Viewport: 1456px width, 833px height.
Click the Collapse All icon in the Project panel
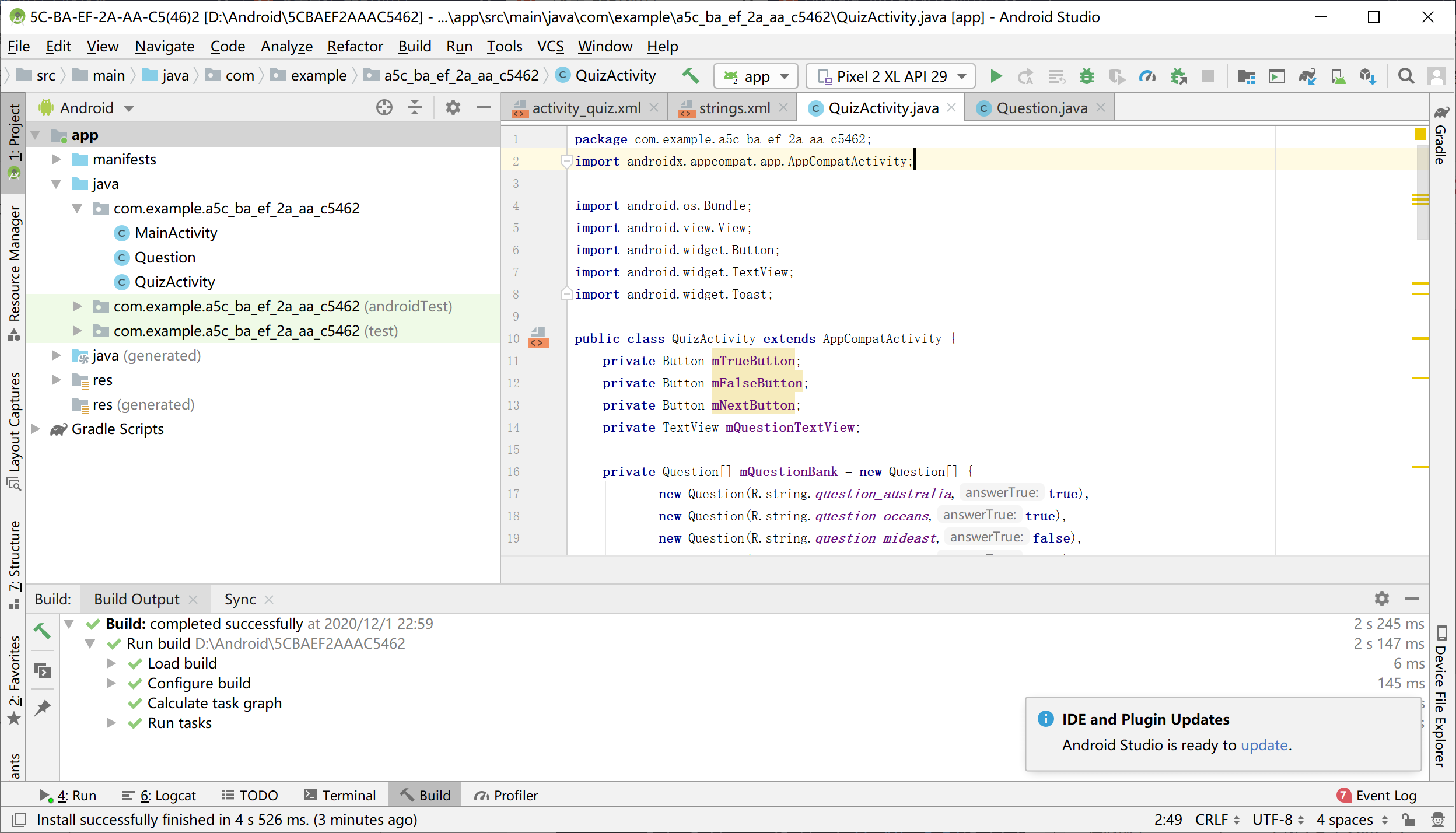[x=415, y=107]
